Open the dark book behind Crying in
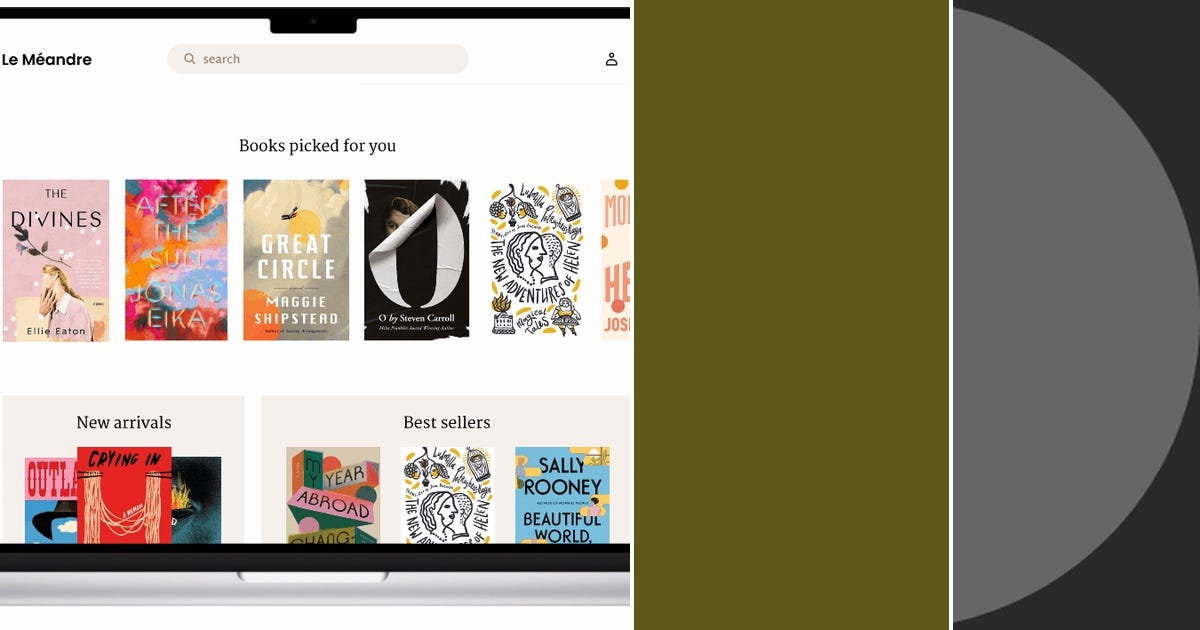The height and width of the screenshot is (630, 1200). (x=196, y=500)
